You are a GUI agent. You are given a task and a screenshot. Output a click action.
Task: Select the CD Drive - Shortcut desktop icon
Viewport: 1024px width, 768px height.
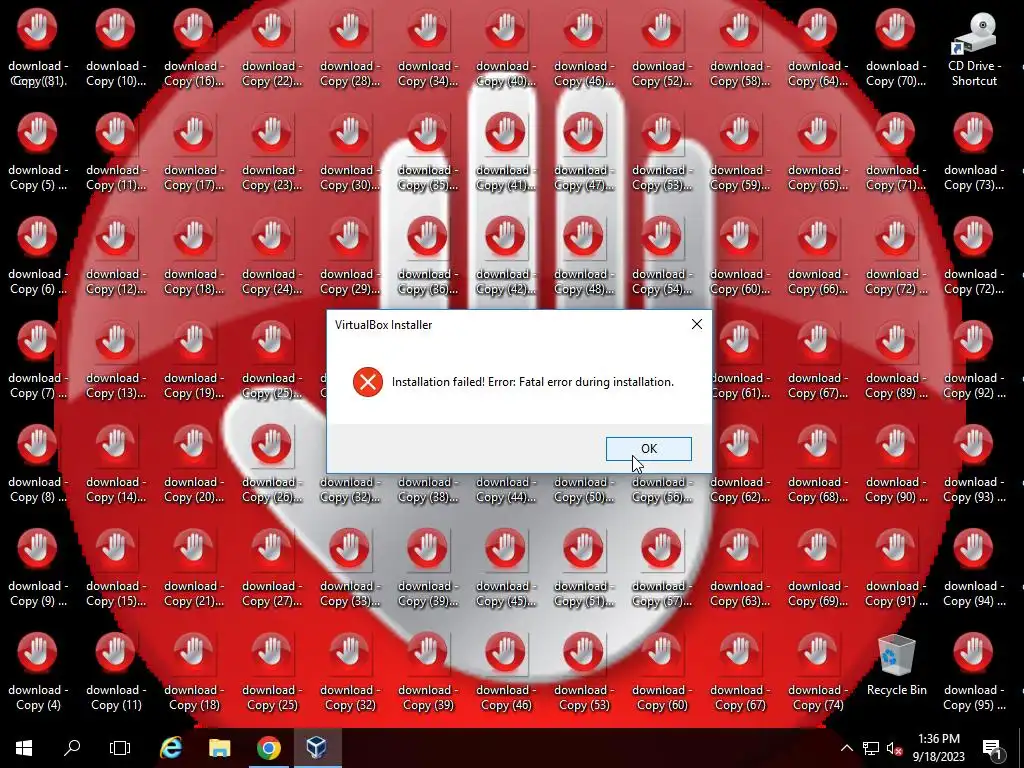(x=974, y=50)
